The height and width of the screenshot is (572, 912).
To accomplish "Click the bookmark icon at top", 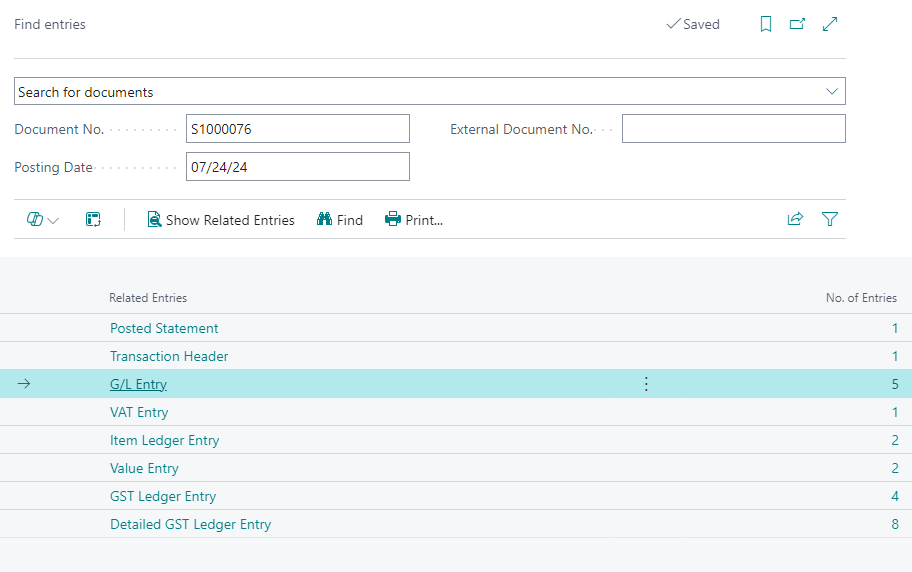I will click(766, 24).
